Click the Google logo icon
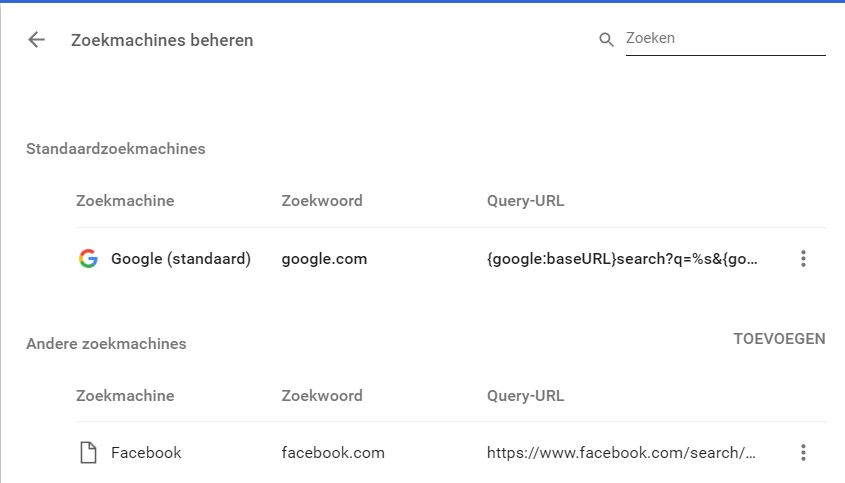The image size is (845, 483). (x=88, y=259)
